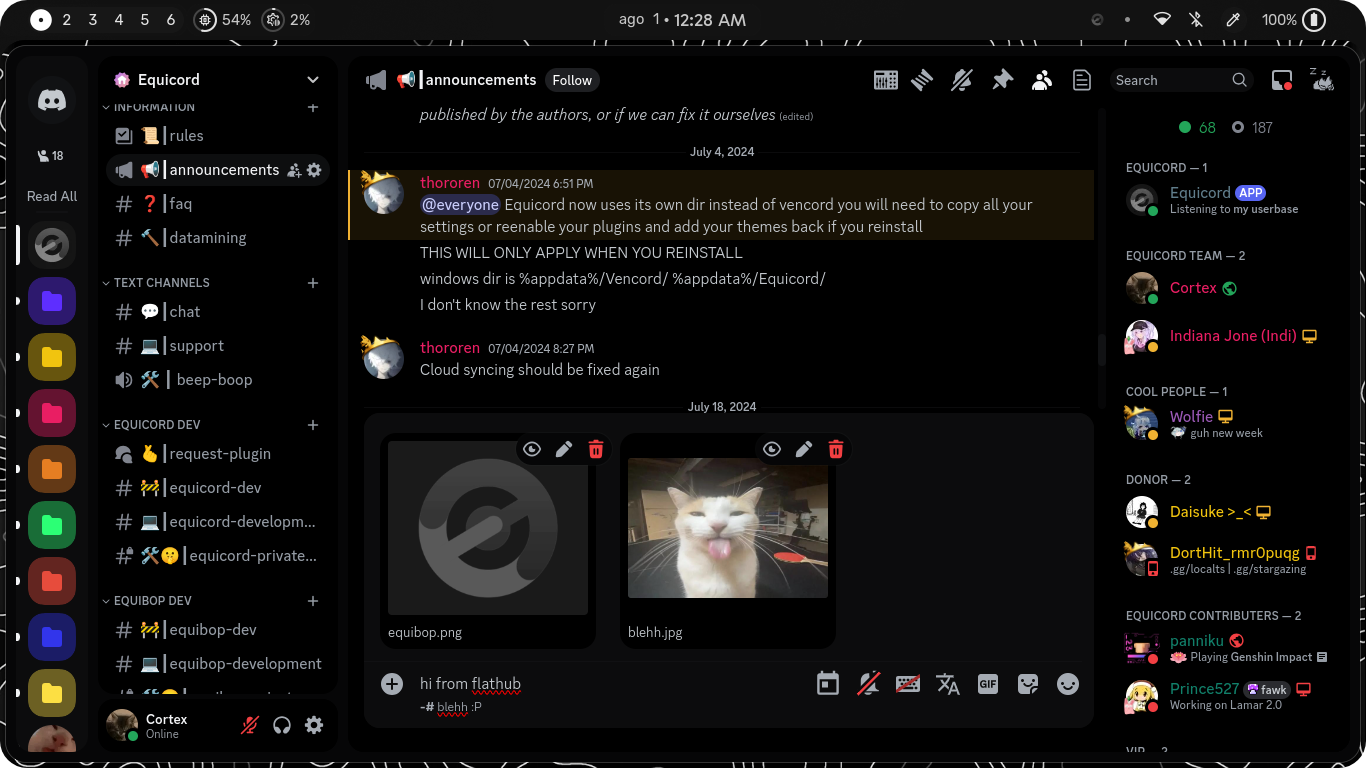The width and height of the screenshot is (1366, 768).
Task: Open the attachment plus button in message box
Action: [x=392, y=684]
